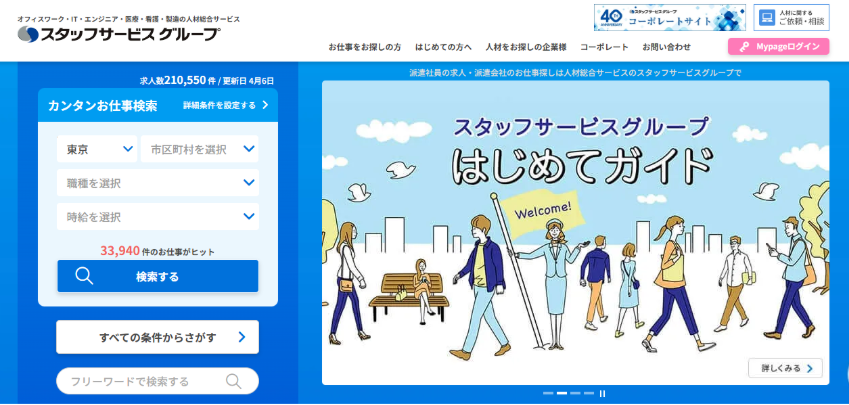Screen dimensions: 849x405
Task: Select the first carousel slide indicator
Action: click(x=548, y=393)
